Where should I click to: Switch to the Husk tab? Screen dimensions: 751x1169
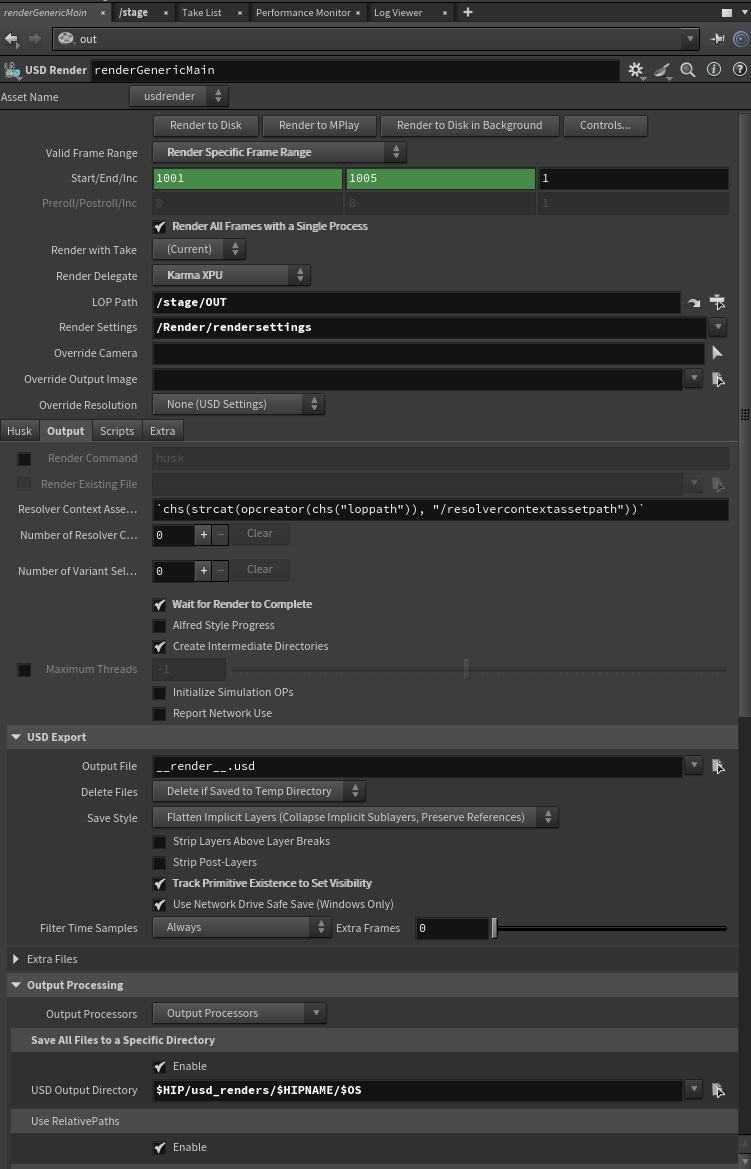20,431
